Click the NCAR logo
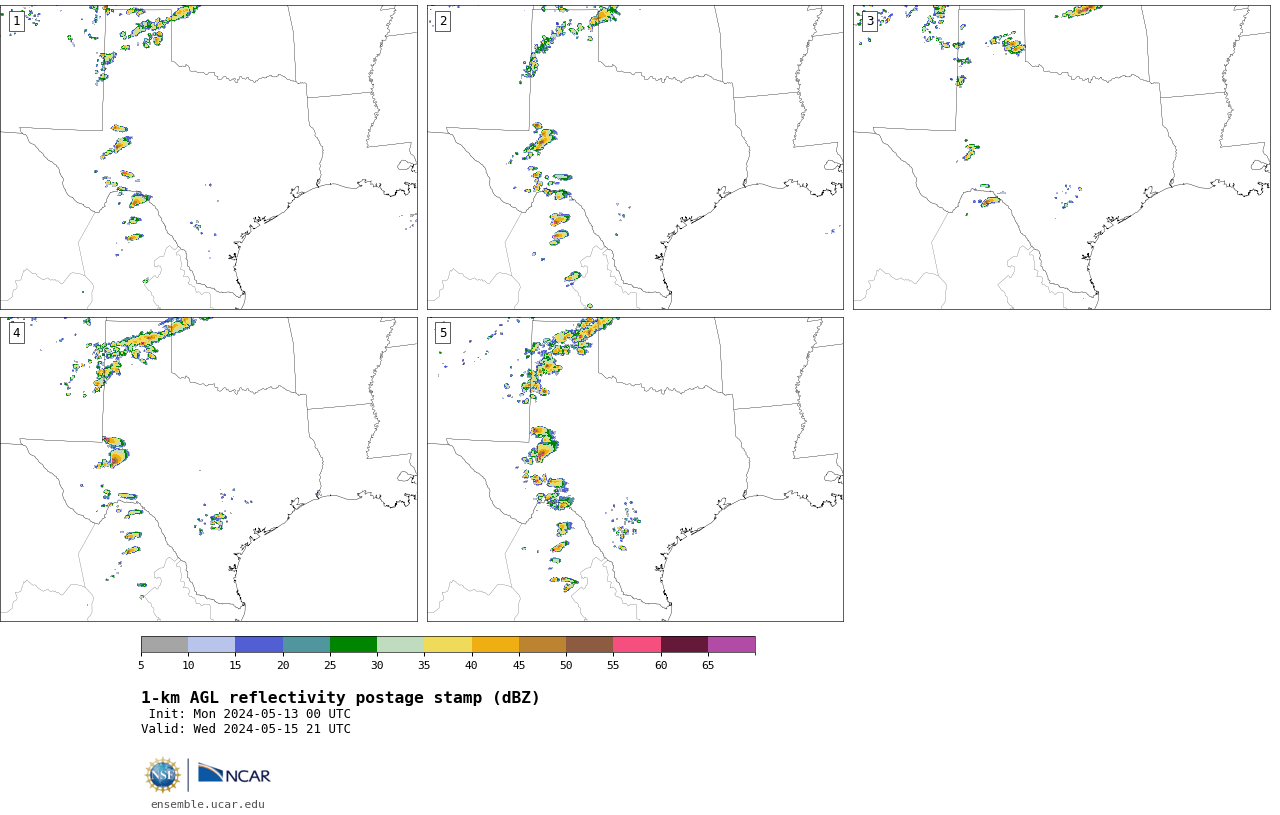Image resolution: width=1280 pixels, height=815 pixels. [234, 774]
